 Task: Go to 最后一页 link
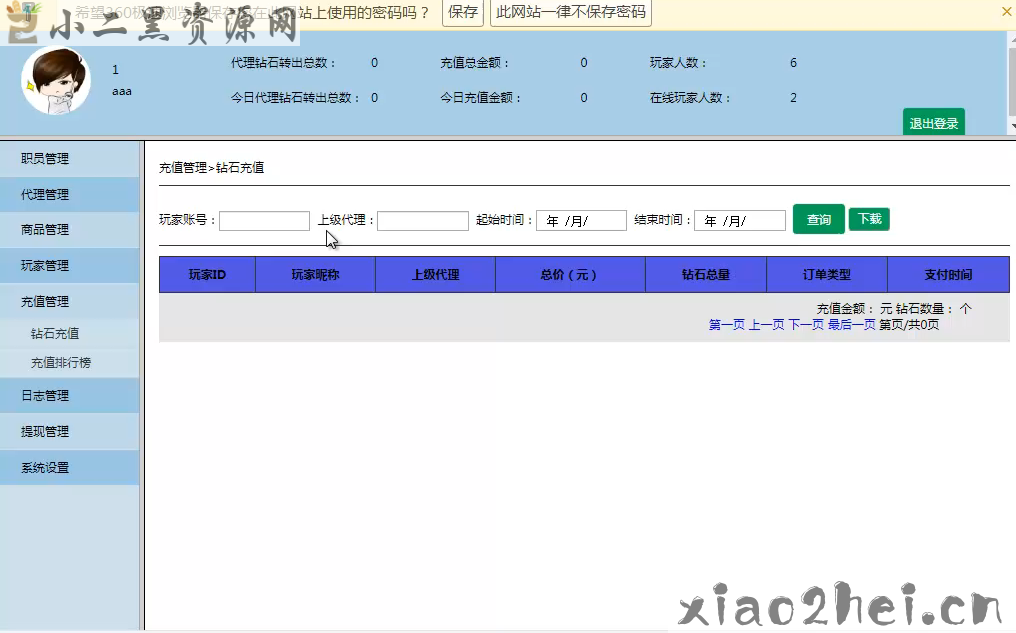851,325
